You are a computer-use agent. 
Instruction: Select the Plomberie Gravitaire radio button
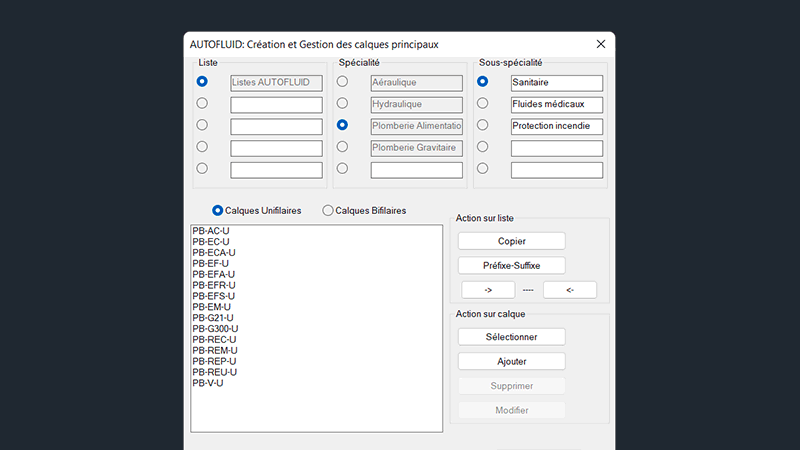pyautogui.click(x=342, y=147)
